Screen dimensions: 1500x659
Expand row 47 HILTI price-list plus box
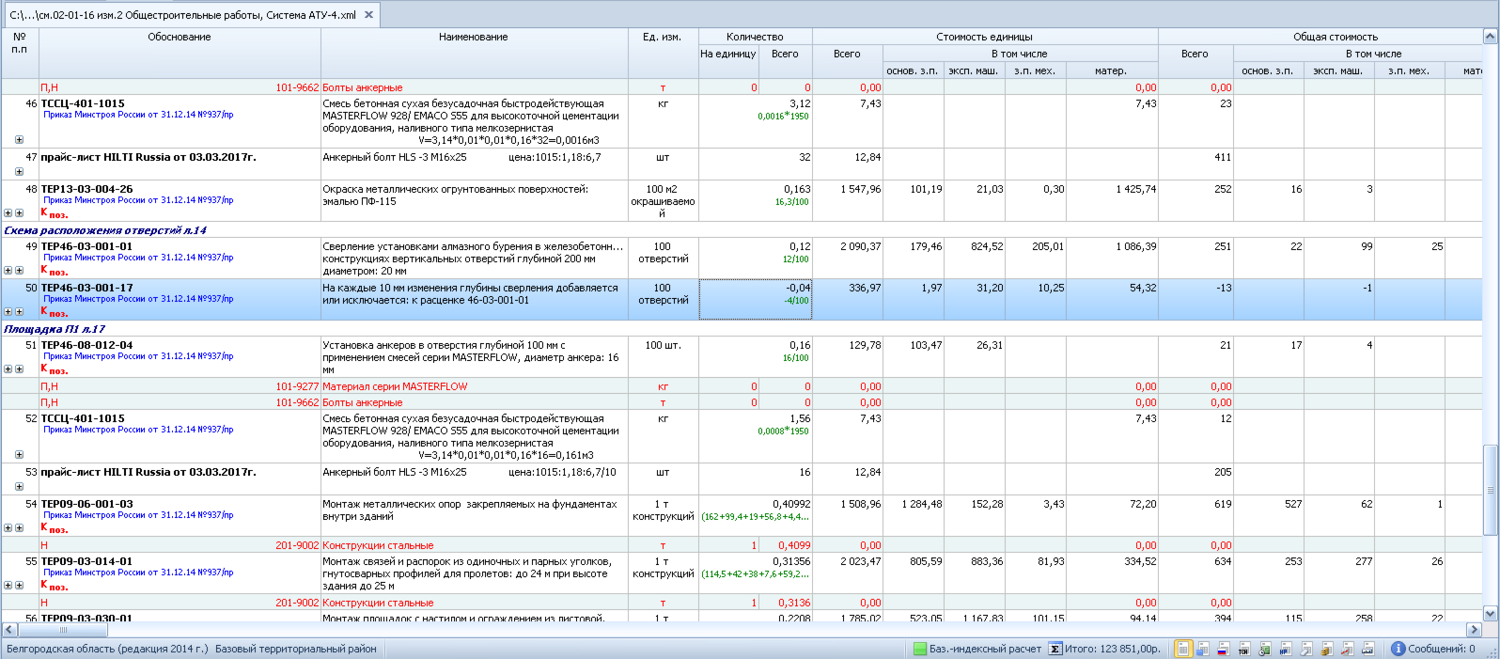(19, 172)
